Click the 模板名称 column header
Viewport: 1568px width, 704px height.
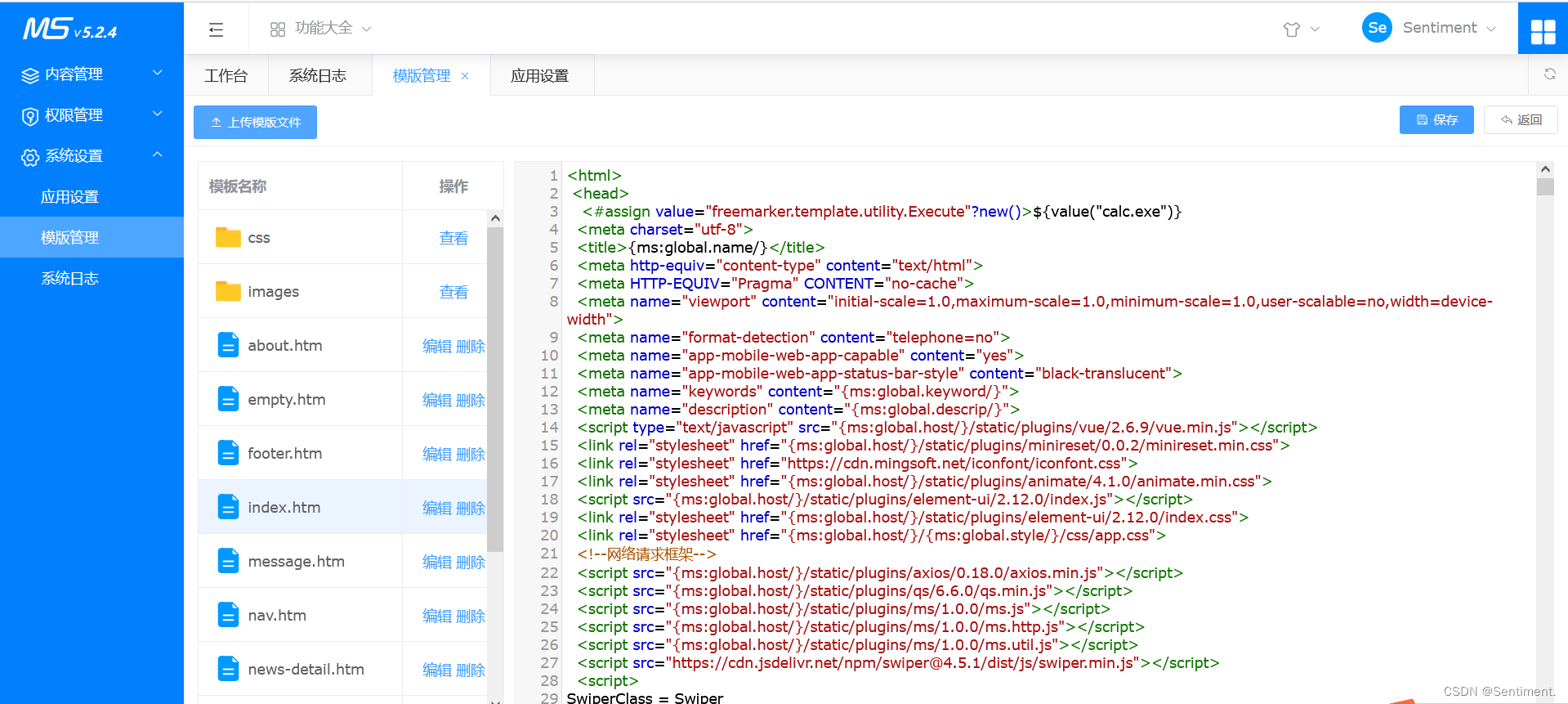(x=238, y=186)
